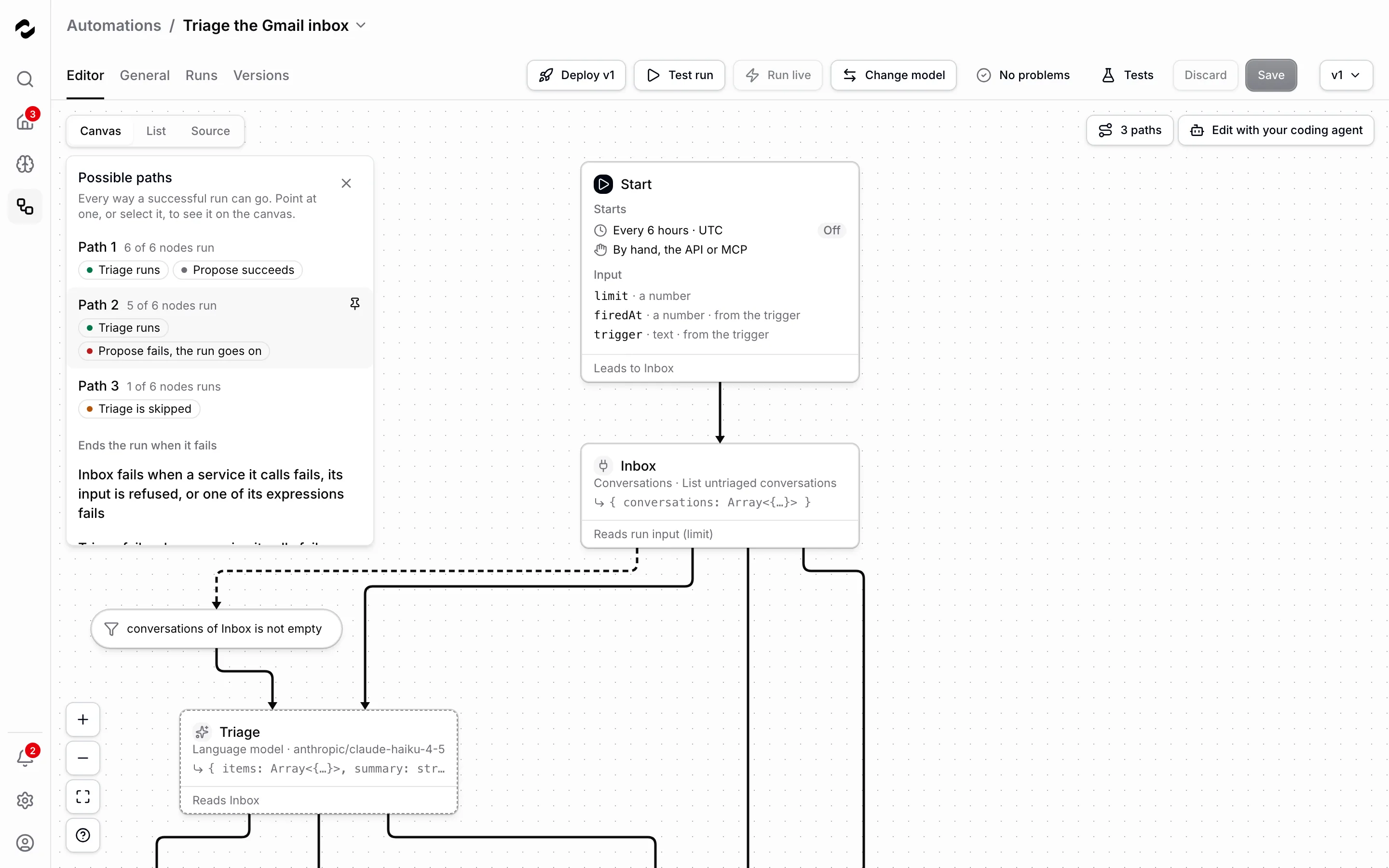Viewport: 1389px width, 868px height.
Task: Click the app logo at top left
Action: [x=25, y=28]
